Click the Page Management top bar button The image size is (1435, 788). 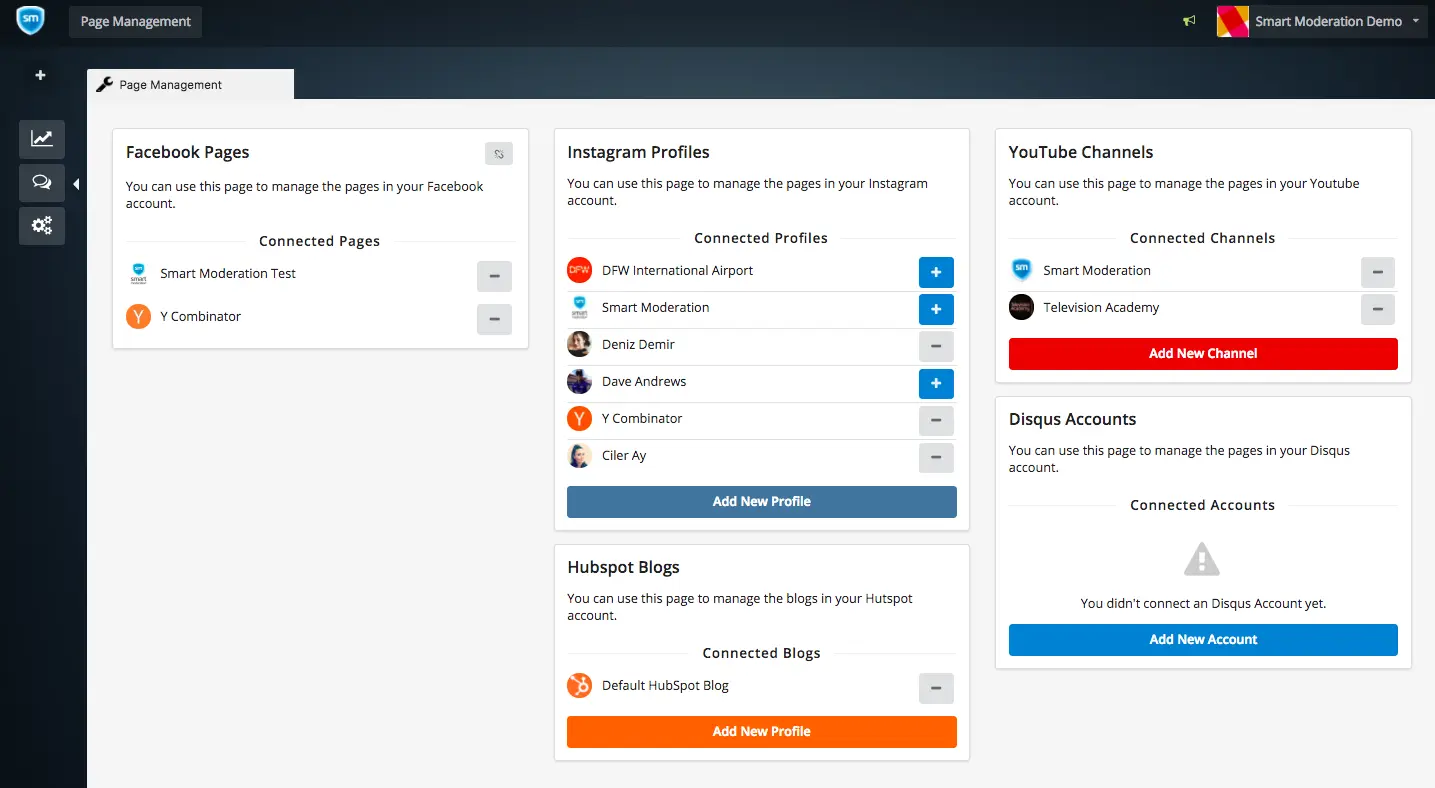coord(136,22)
